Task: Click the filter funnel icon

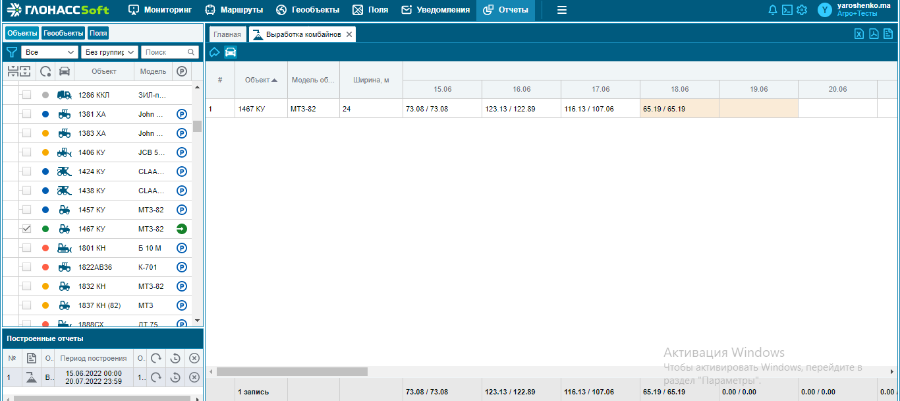Action: [x=11, y=51]
